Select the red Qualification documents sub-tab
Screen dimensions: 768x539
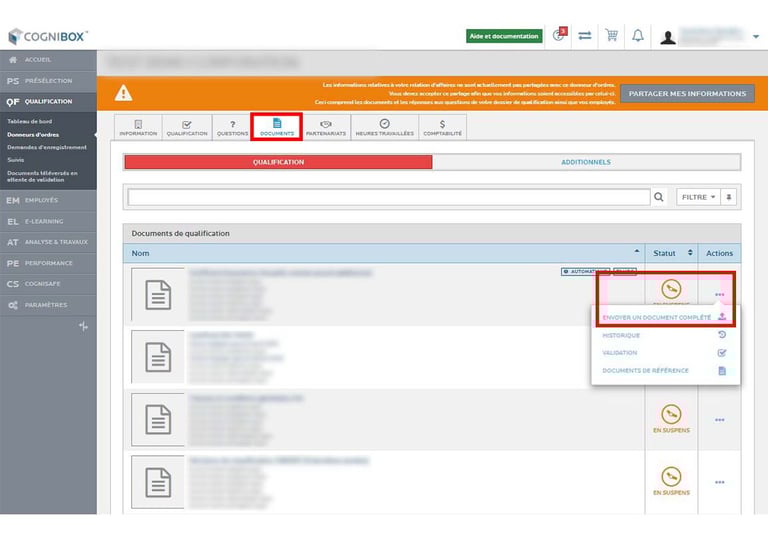pos(278,162)
